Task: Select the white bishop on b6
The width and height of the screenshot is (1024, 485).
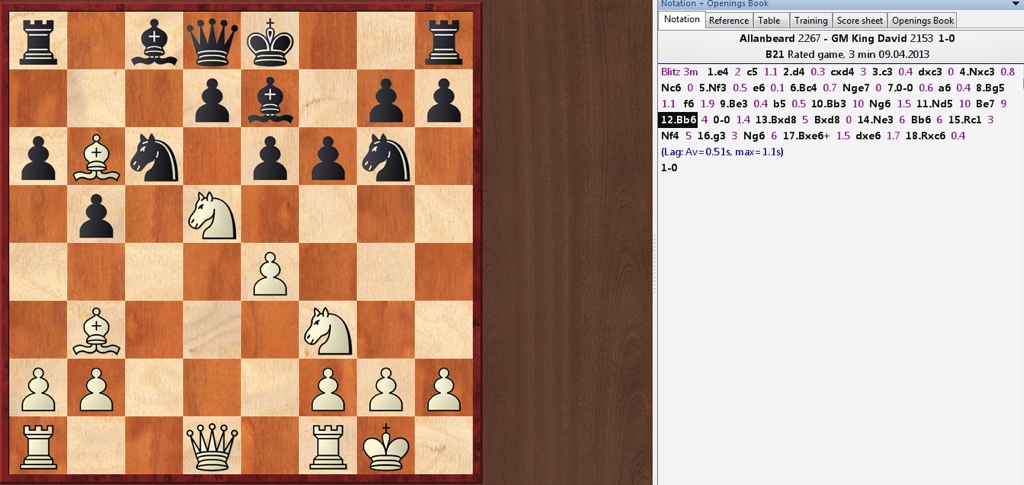Action: tap(95, 156)
